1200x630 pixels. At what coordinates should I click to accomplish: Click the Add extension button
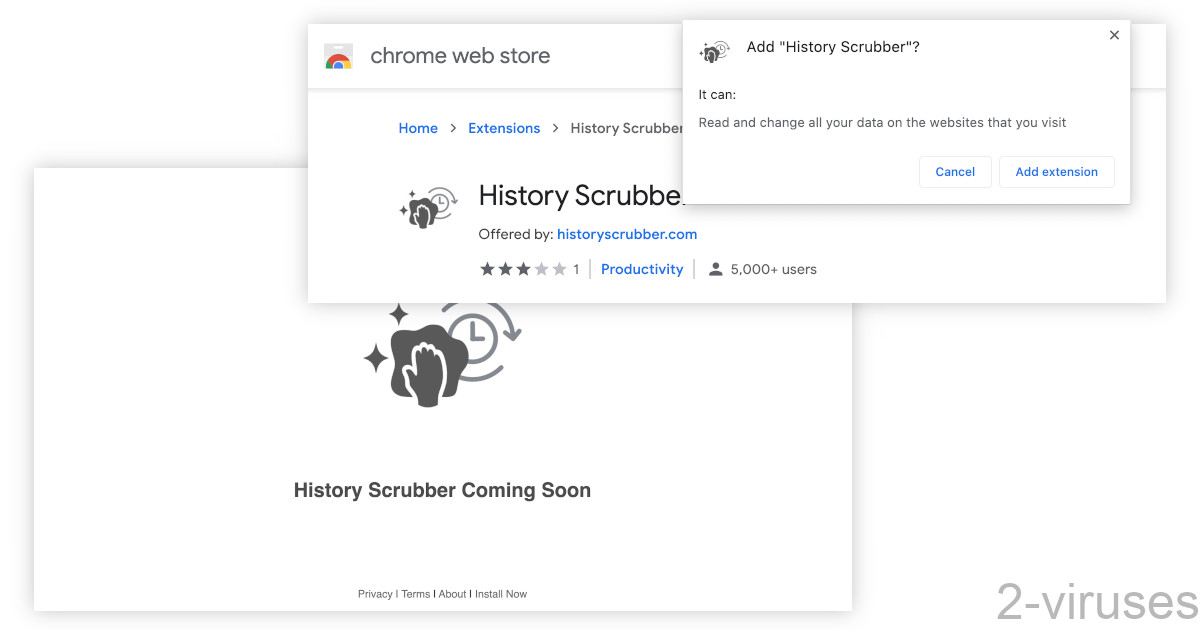1056,171
